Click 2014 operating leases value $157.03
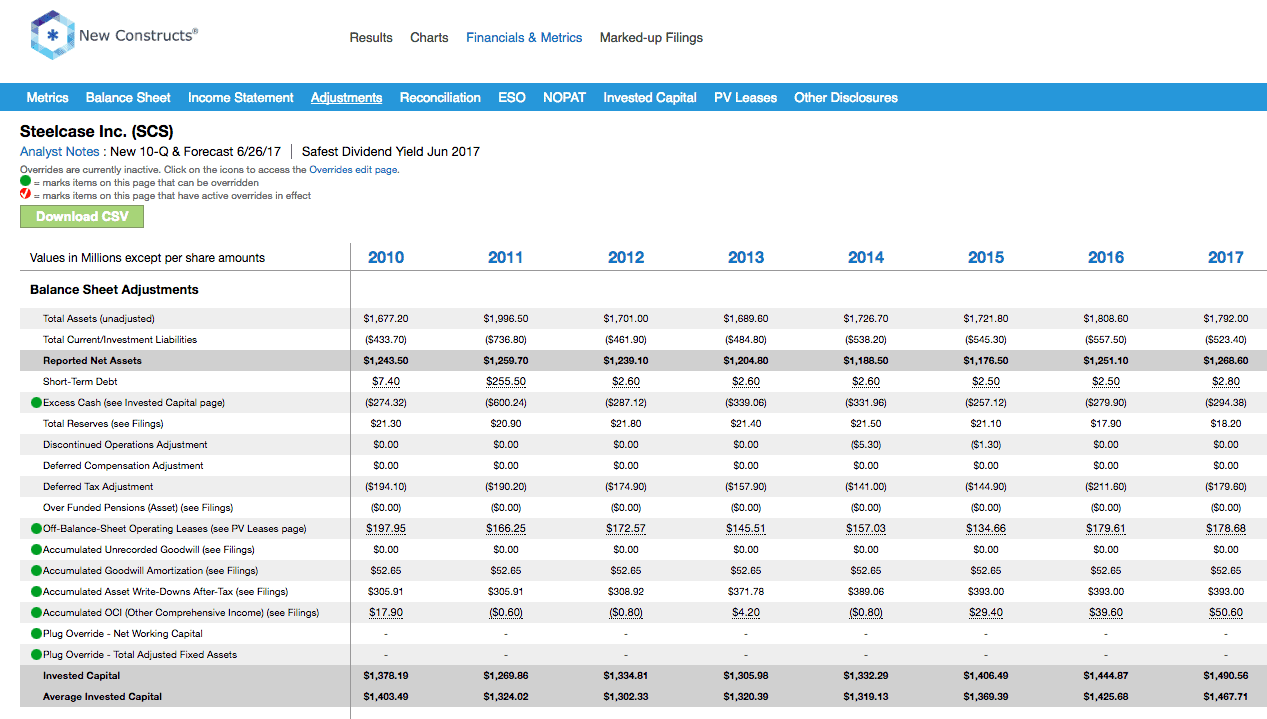Viewport: 1267px width, 719px height. (866, 529)
